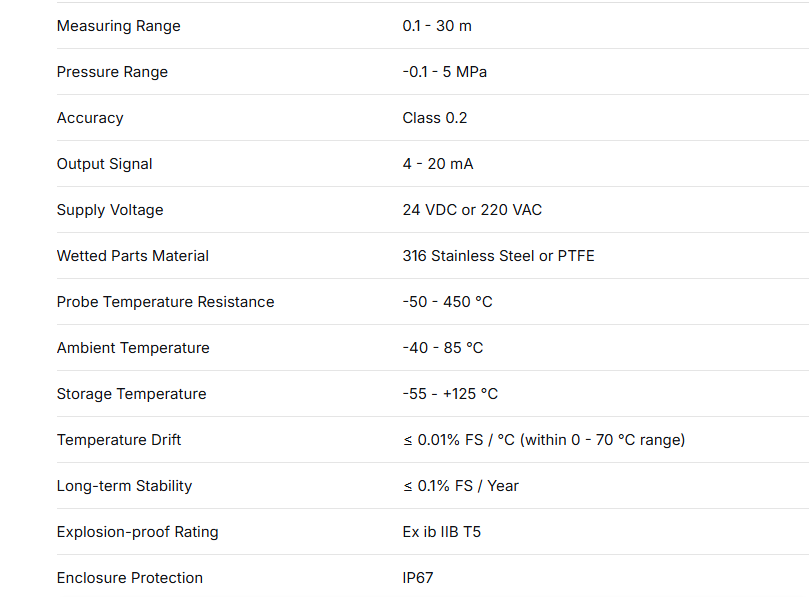Viewport: 809px width, 597px height.
Task: Click the Measuring Range label
Action: pyautogui.click(x=119, y=26)
